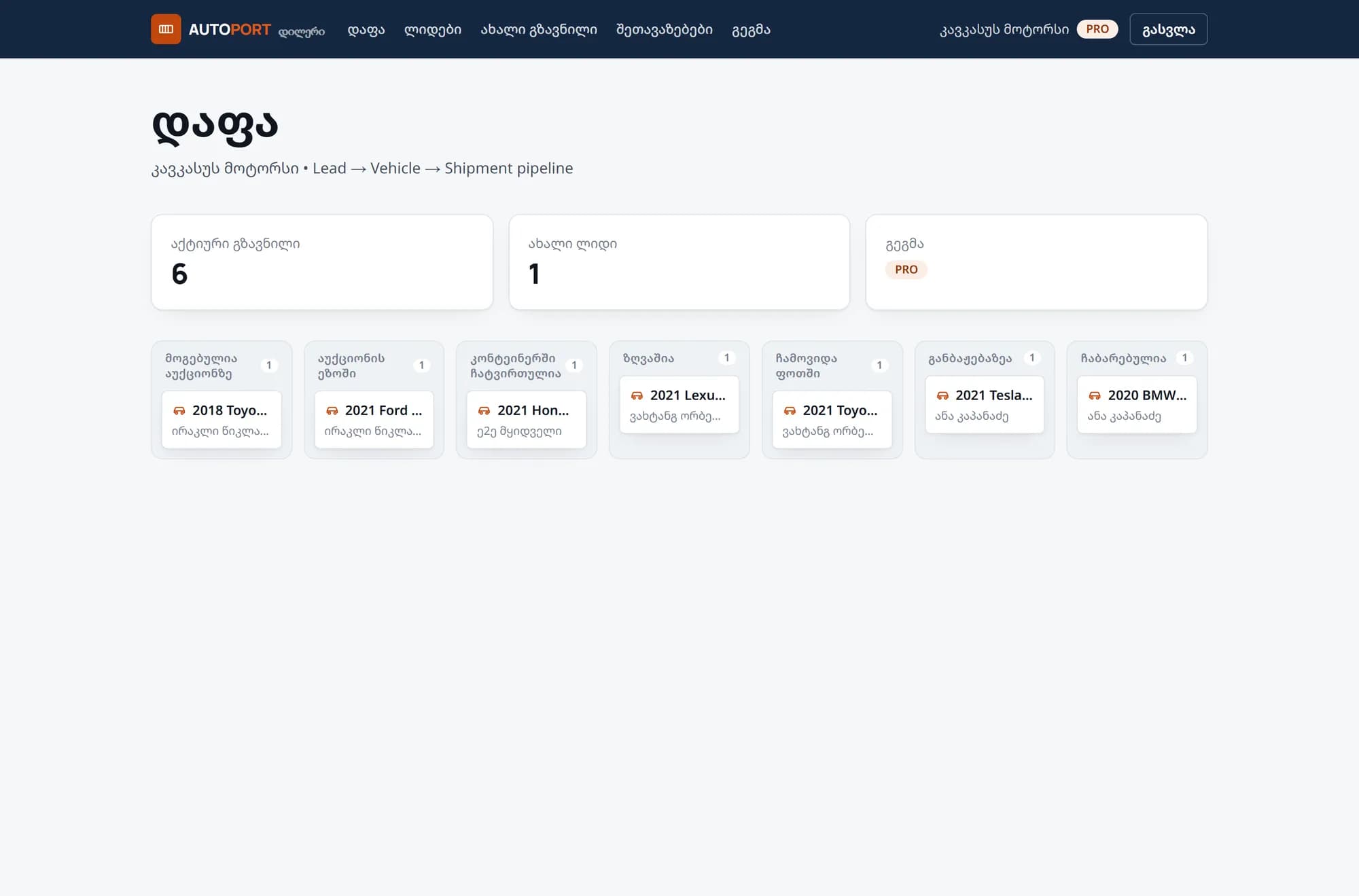1359x896 pixels.
Task: Click car icon on 2021 Hon... card
Action: tap(484, 410)
